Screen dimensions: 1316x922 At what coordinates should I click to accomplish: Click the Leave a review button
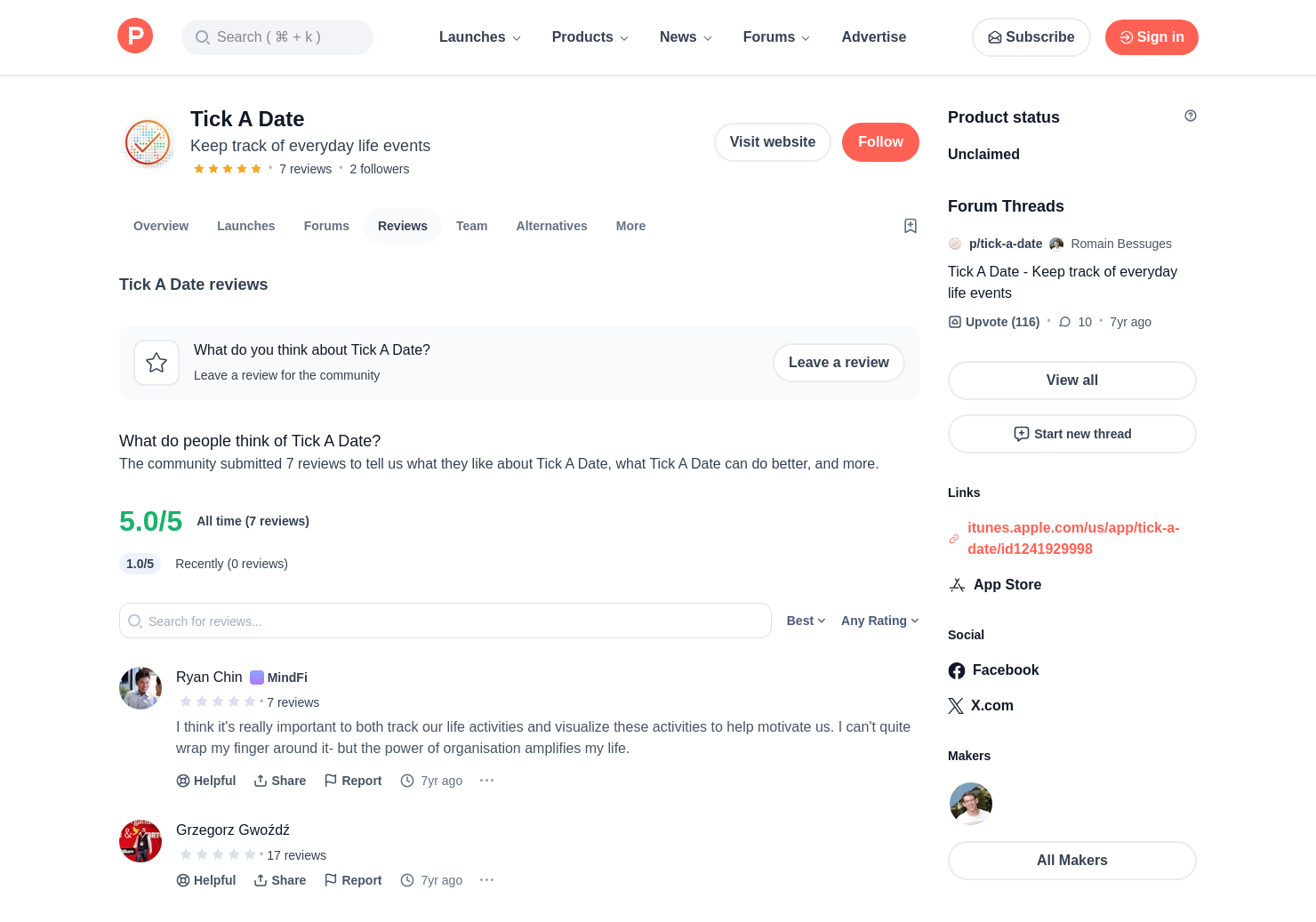click(839, 363)
